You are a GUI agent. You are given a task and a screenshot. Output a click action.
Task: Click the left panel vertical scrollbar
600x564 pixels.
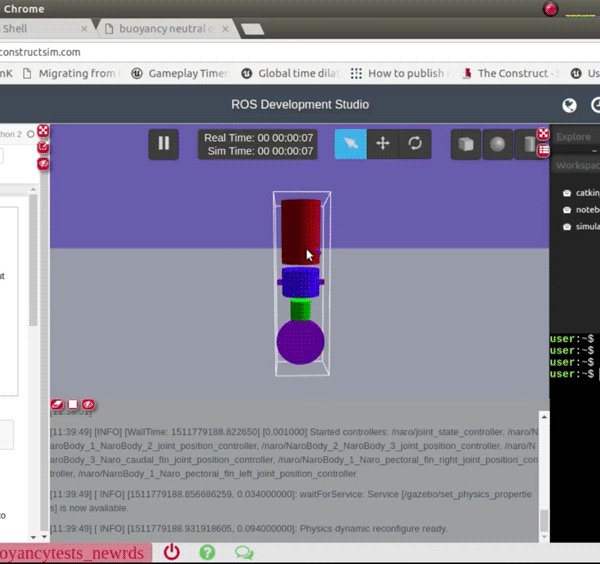(33, 260)
